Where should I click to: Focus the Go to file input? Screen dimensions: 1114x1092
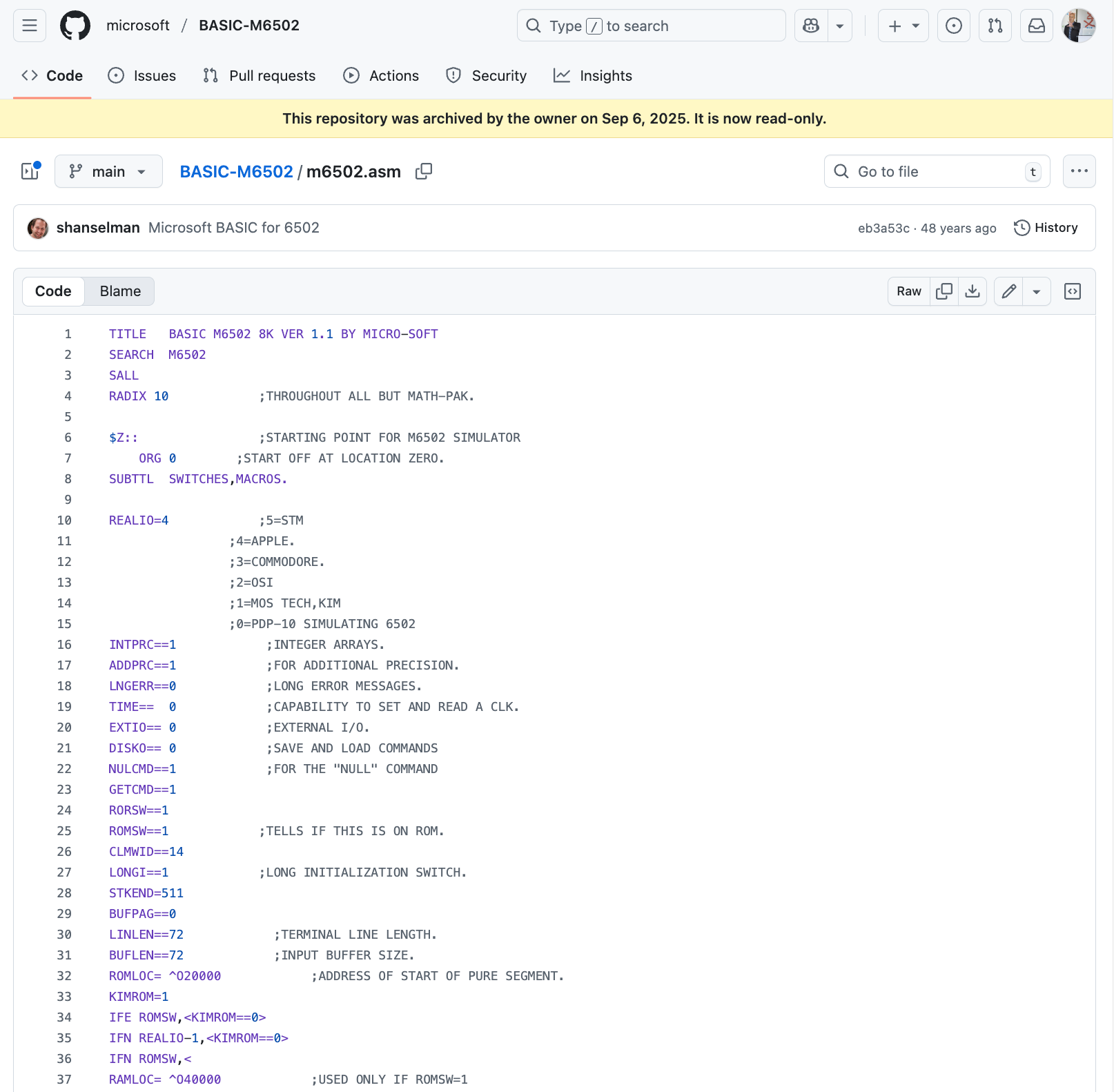[937, 171]
